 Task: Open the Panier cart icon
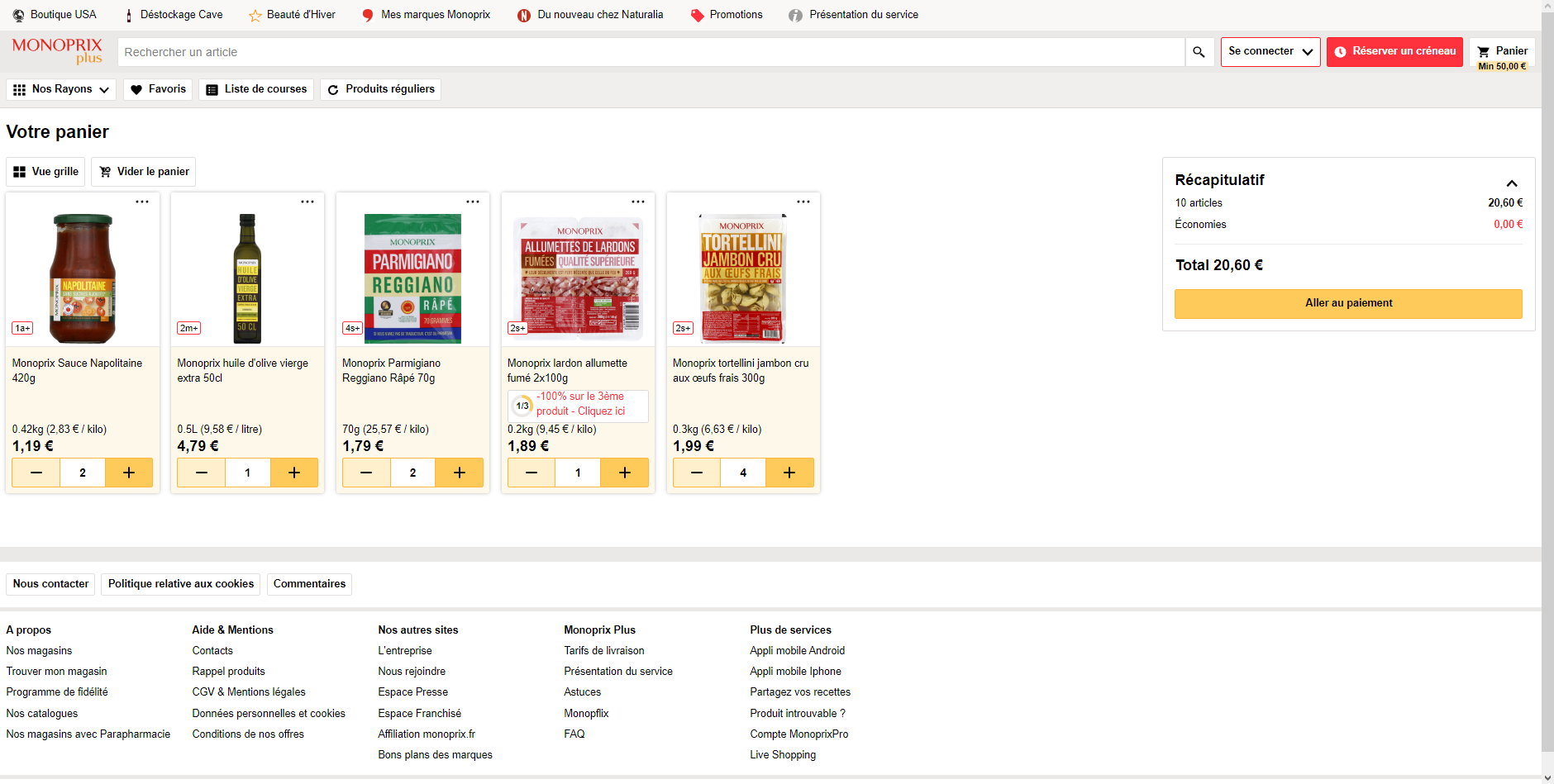coord(1503,52)
